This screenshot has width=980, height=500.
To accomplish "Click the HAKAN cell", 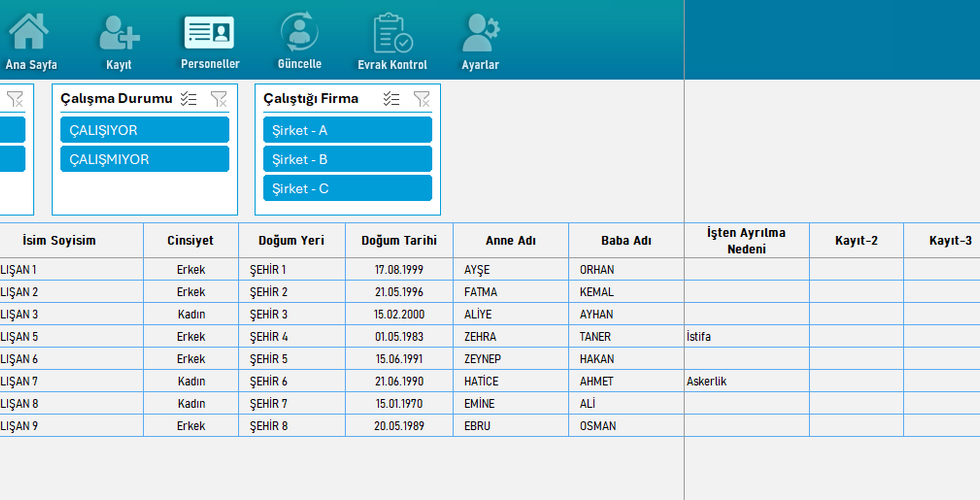I will [626, 359].
